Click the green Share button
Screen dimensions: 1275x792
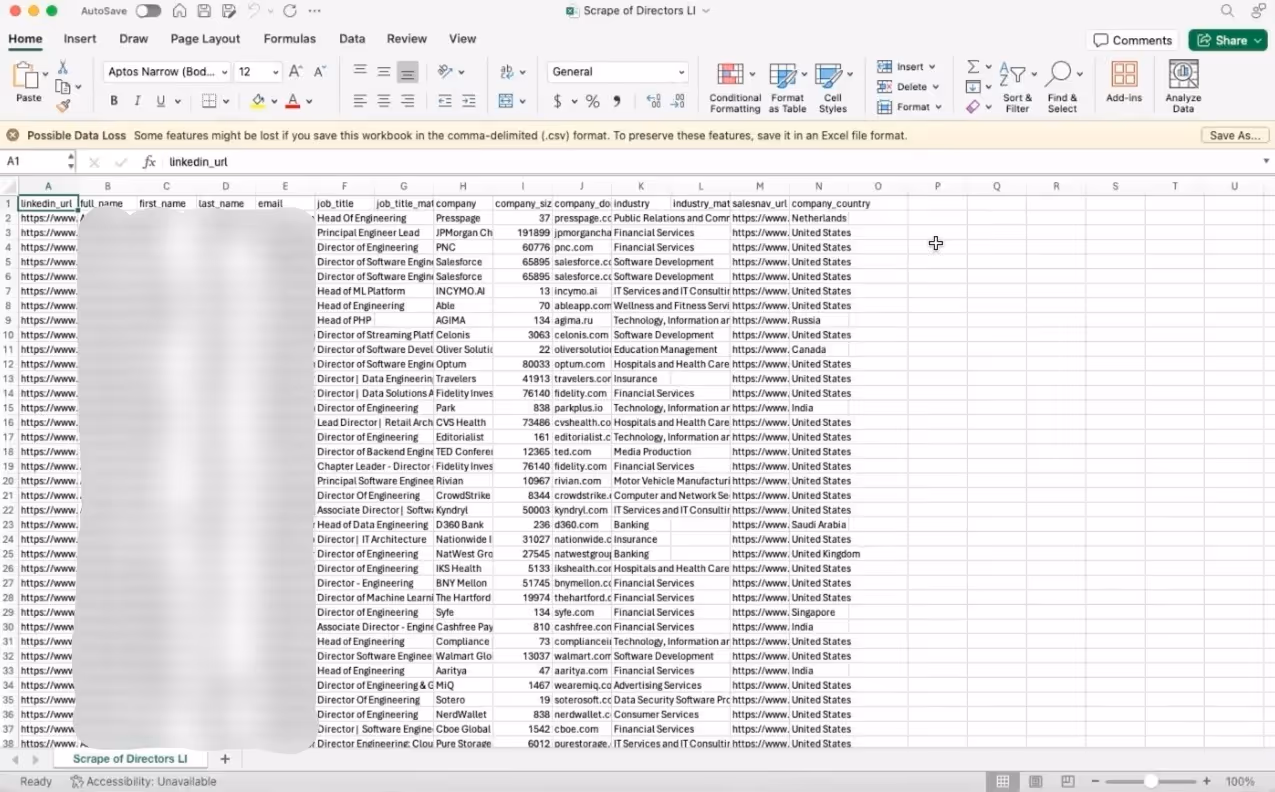coord(1228,40)
